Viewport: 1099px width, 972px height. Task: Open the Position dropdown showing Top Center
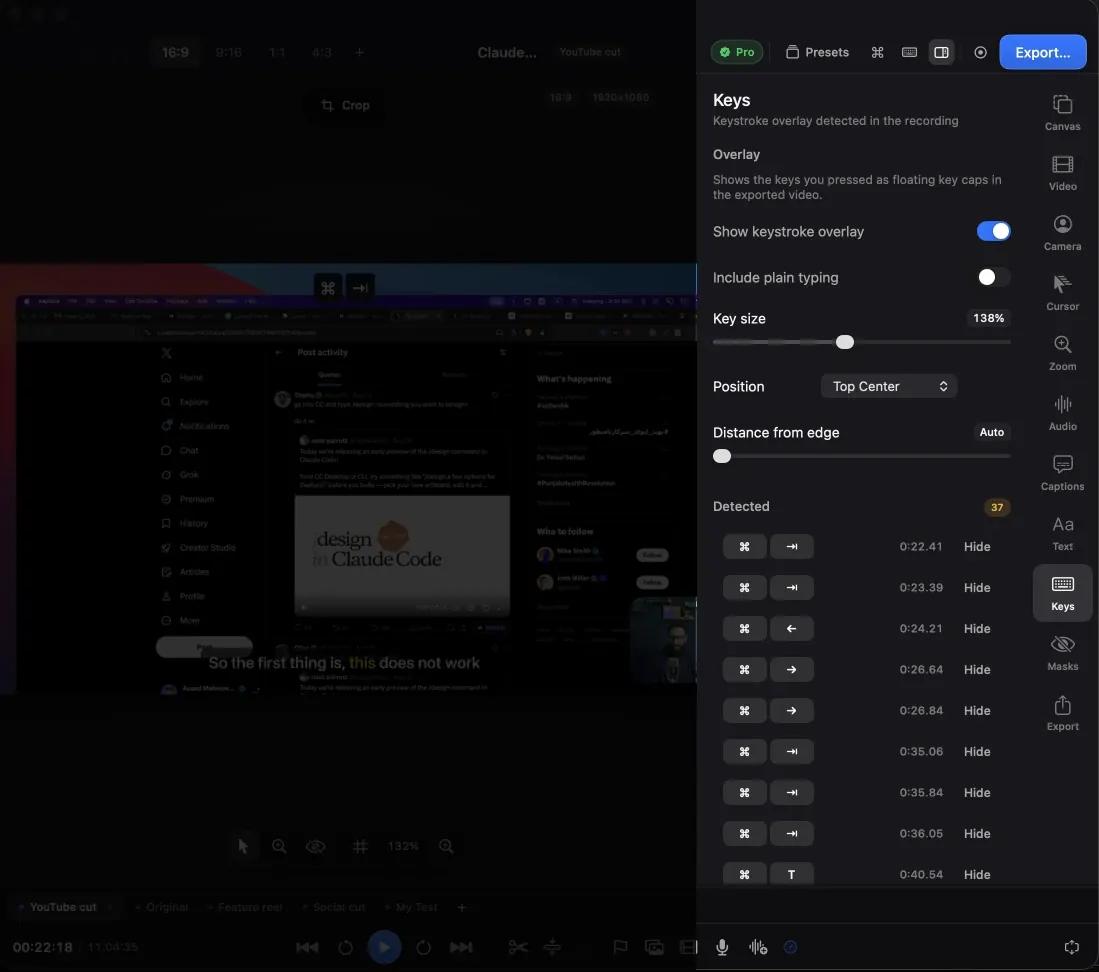889,386
